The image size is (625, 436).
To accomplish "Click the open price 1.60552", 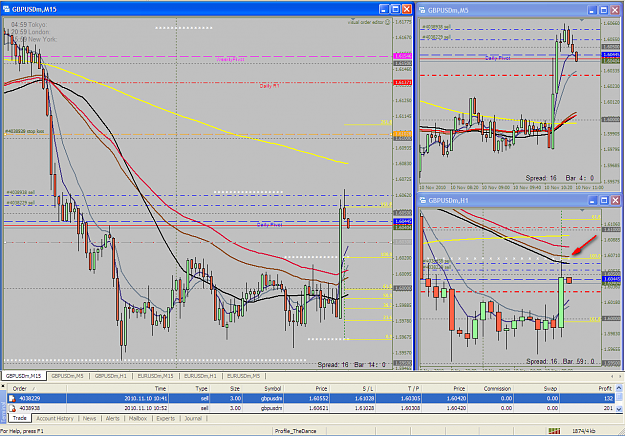I will pyautogui.click(x=317, y=398).
